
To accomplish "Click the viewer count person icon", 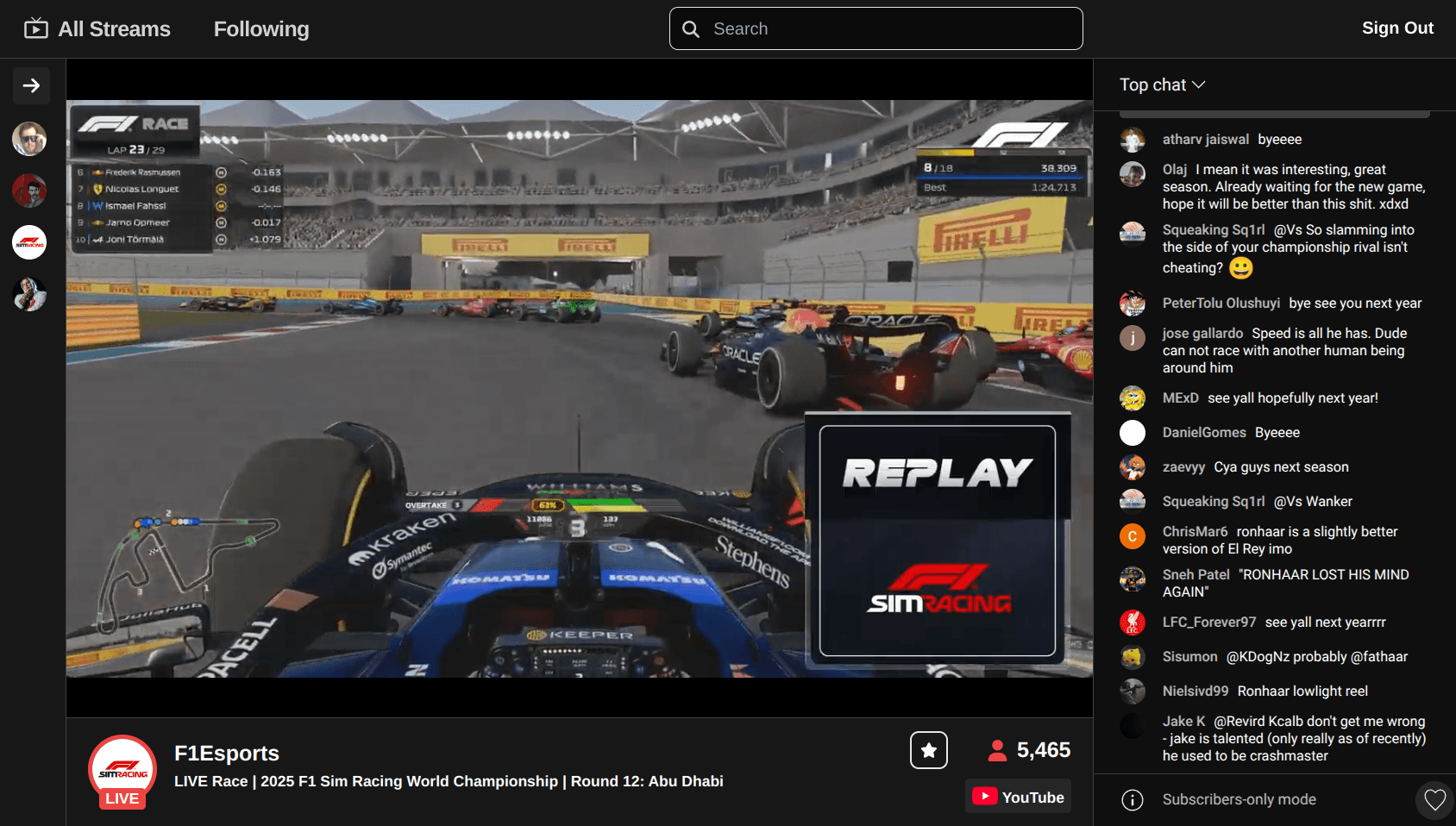I will click(997, 750).
